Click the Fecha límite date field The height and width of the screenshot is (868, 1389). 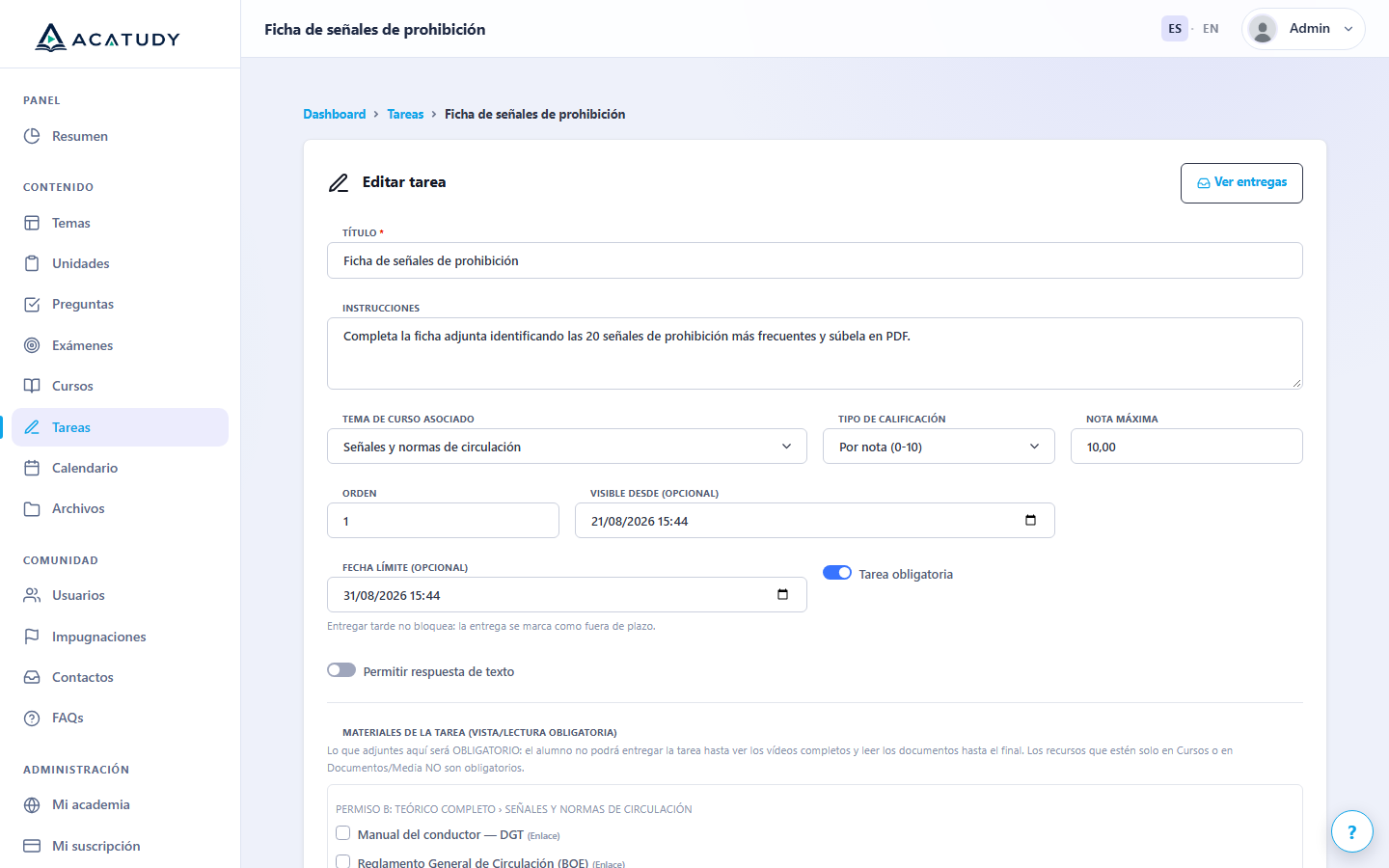(567, 595)
